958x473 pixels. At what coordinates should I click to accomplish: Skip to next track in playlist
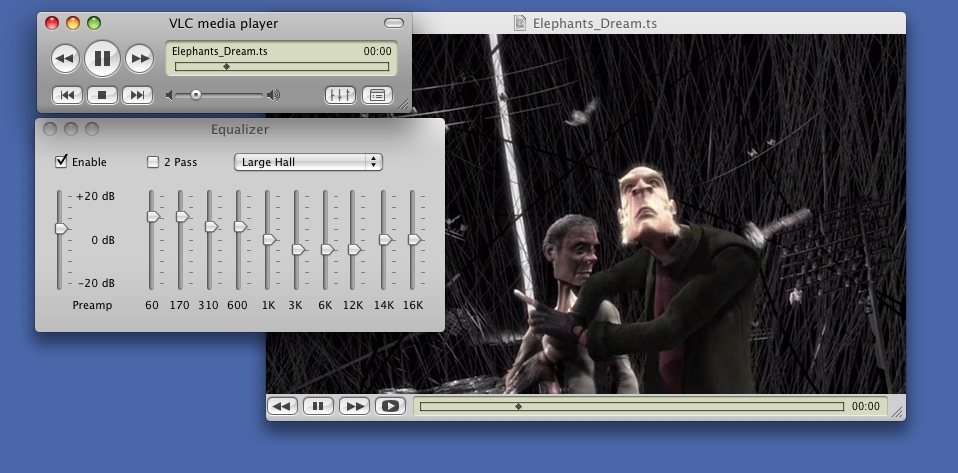coord(137,95)
